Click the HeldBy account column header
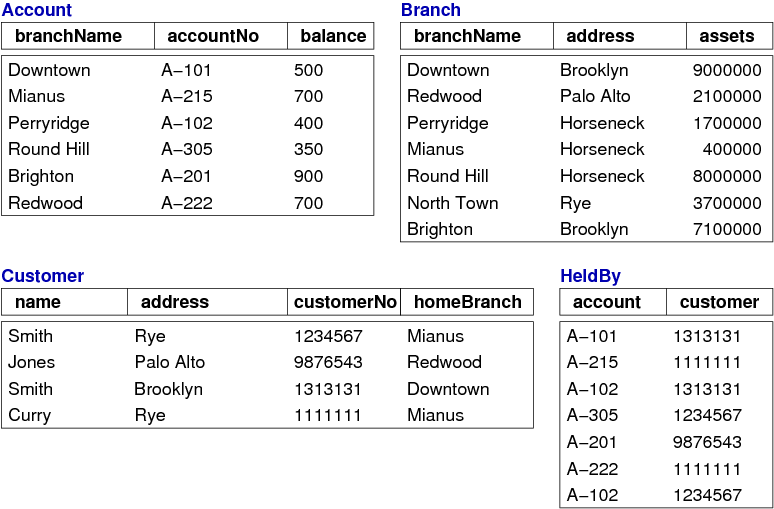The width and height of the screenshot is (774, 509). tap(607, 302)
